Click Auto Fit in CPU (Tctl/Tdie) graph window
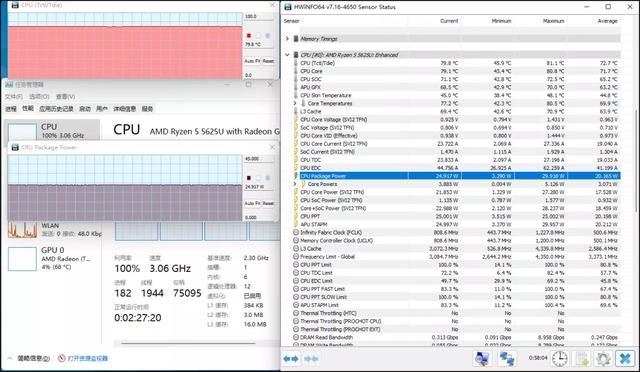 [x=252, y=61]
